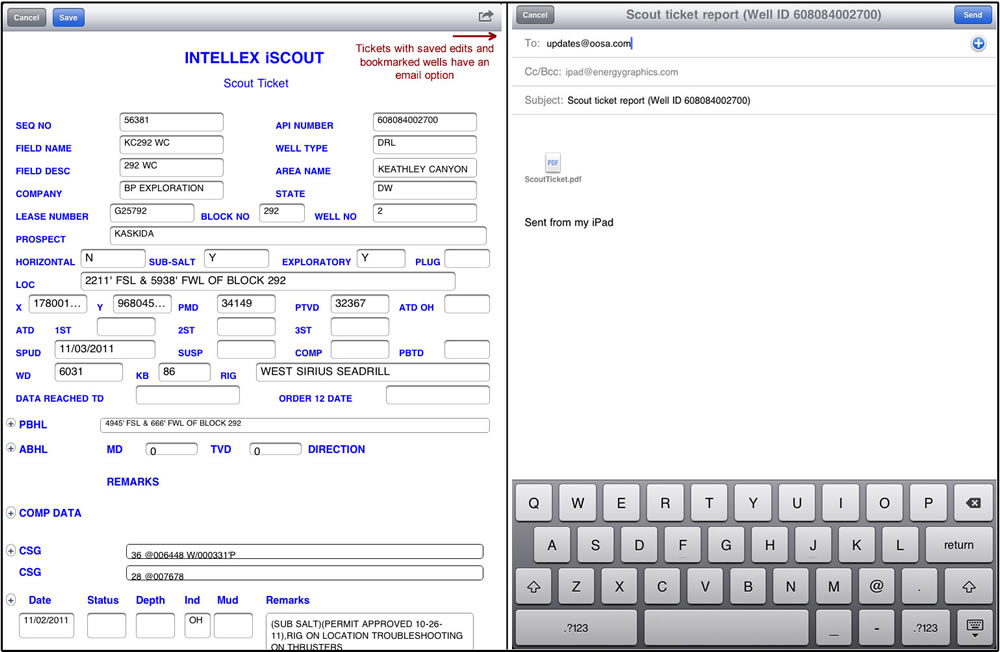Screen dimensions: 1000x652
Task: Select the empty PLUG field
Action: [x=467, y=258]
